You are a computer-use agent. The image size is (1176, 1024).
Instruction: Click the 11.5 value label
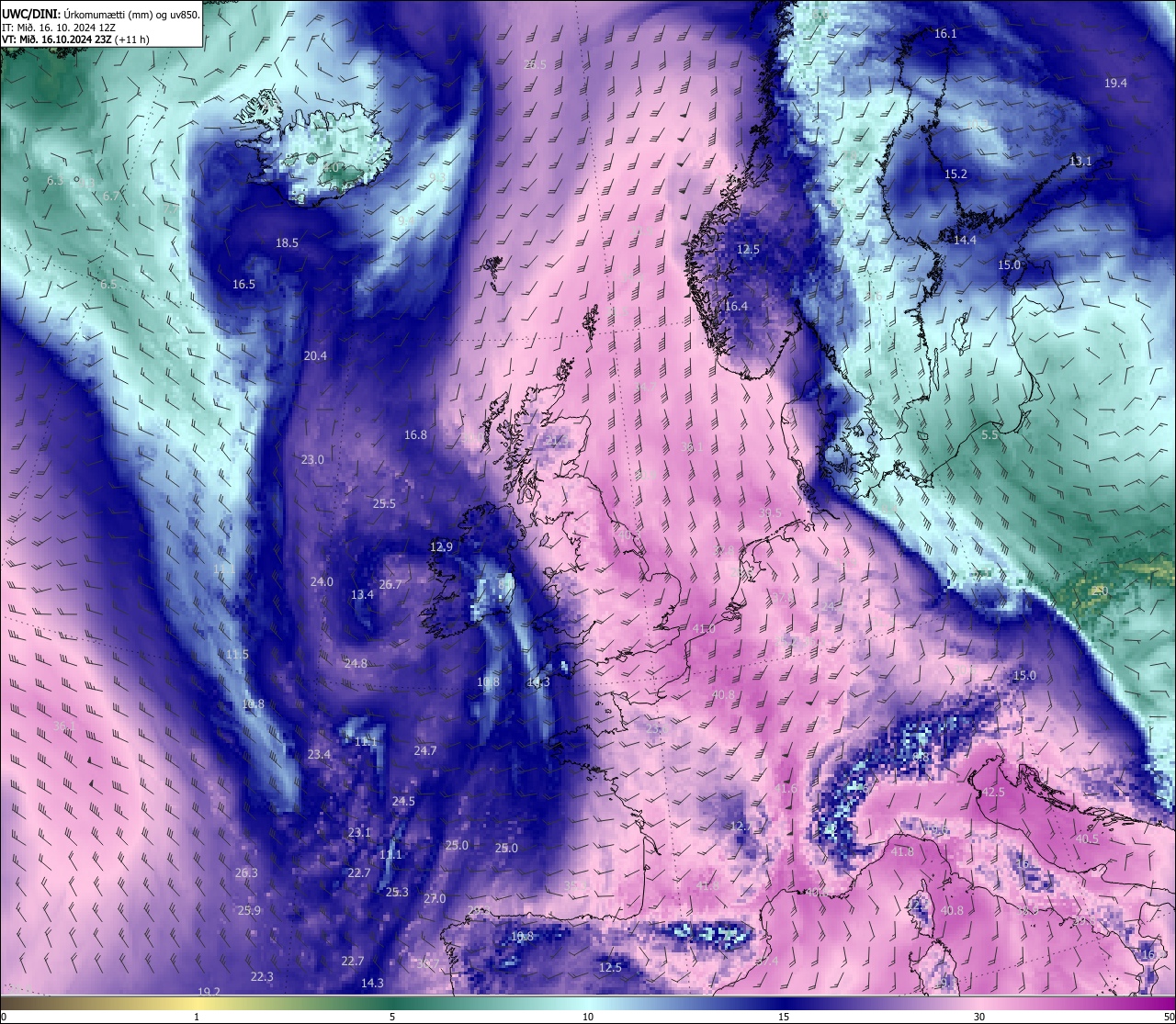[x=237, y=655]
